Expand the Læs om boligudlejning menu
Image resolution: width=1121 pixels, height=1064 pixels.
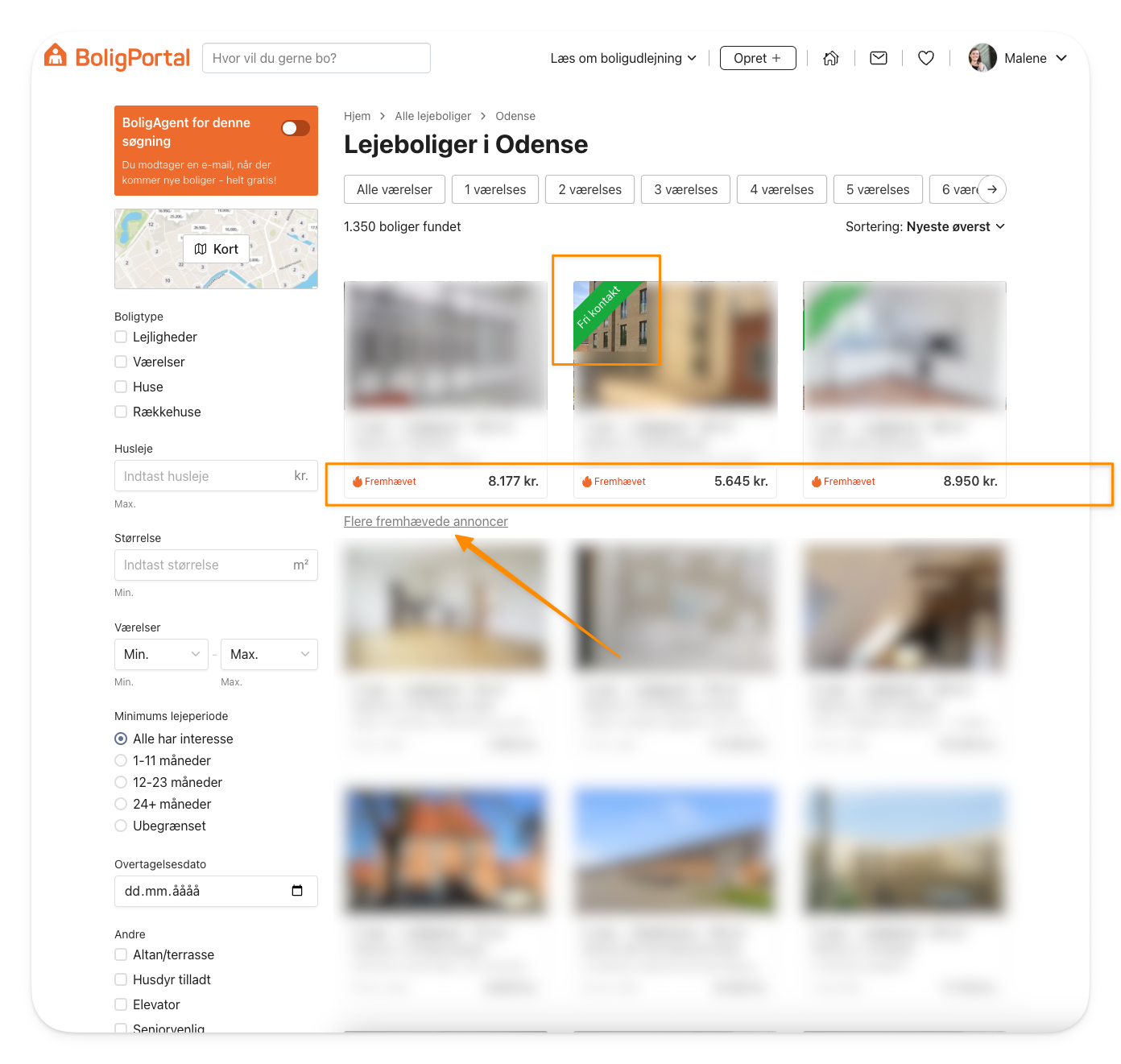point(623,58)
